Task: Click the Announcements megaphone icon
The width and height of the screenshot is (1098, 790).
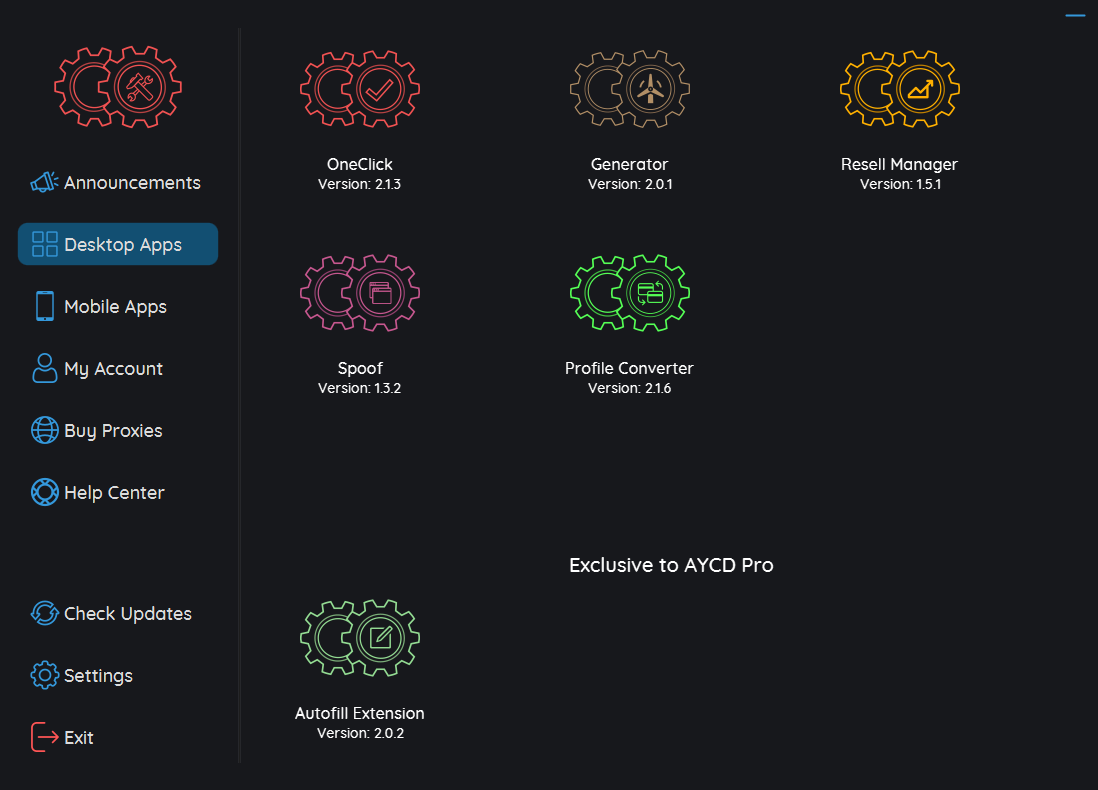Action: tap(44, 182)
